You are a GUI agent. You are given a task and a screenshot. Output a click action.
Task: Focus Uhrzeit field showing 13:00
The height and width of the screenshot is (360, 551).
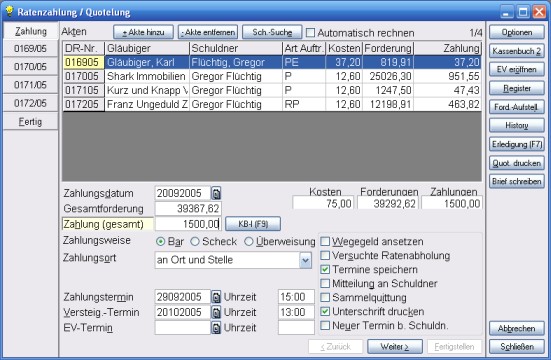tap(296, 312)
